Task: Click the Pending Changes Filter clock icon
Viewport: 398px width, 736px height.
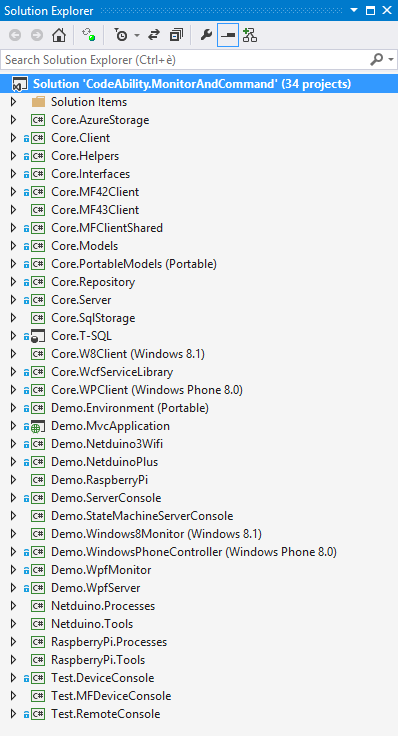Action: (x=122, y=36)
